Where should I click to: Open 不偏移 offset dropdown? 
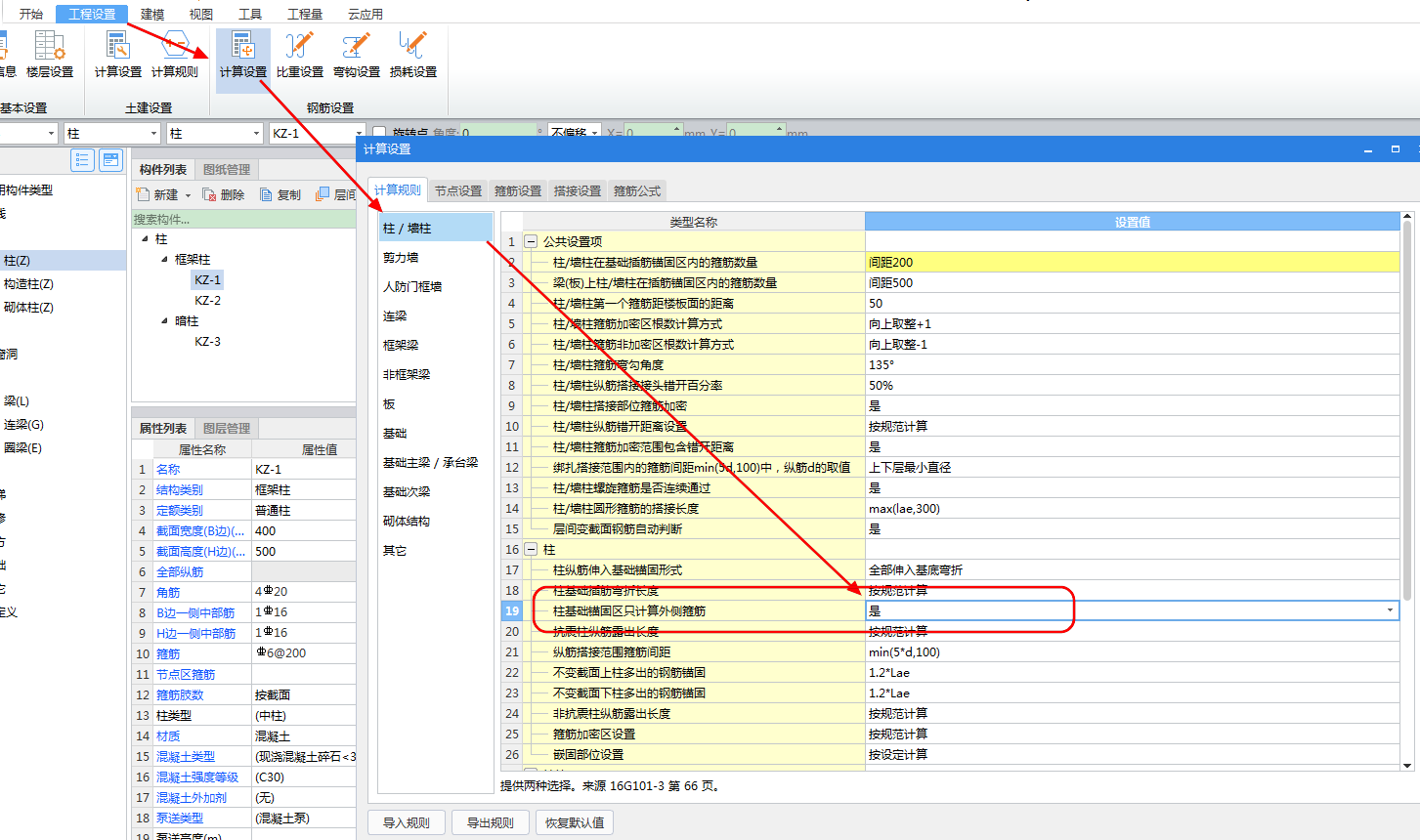click(x=594, y=133)
